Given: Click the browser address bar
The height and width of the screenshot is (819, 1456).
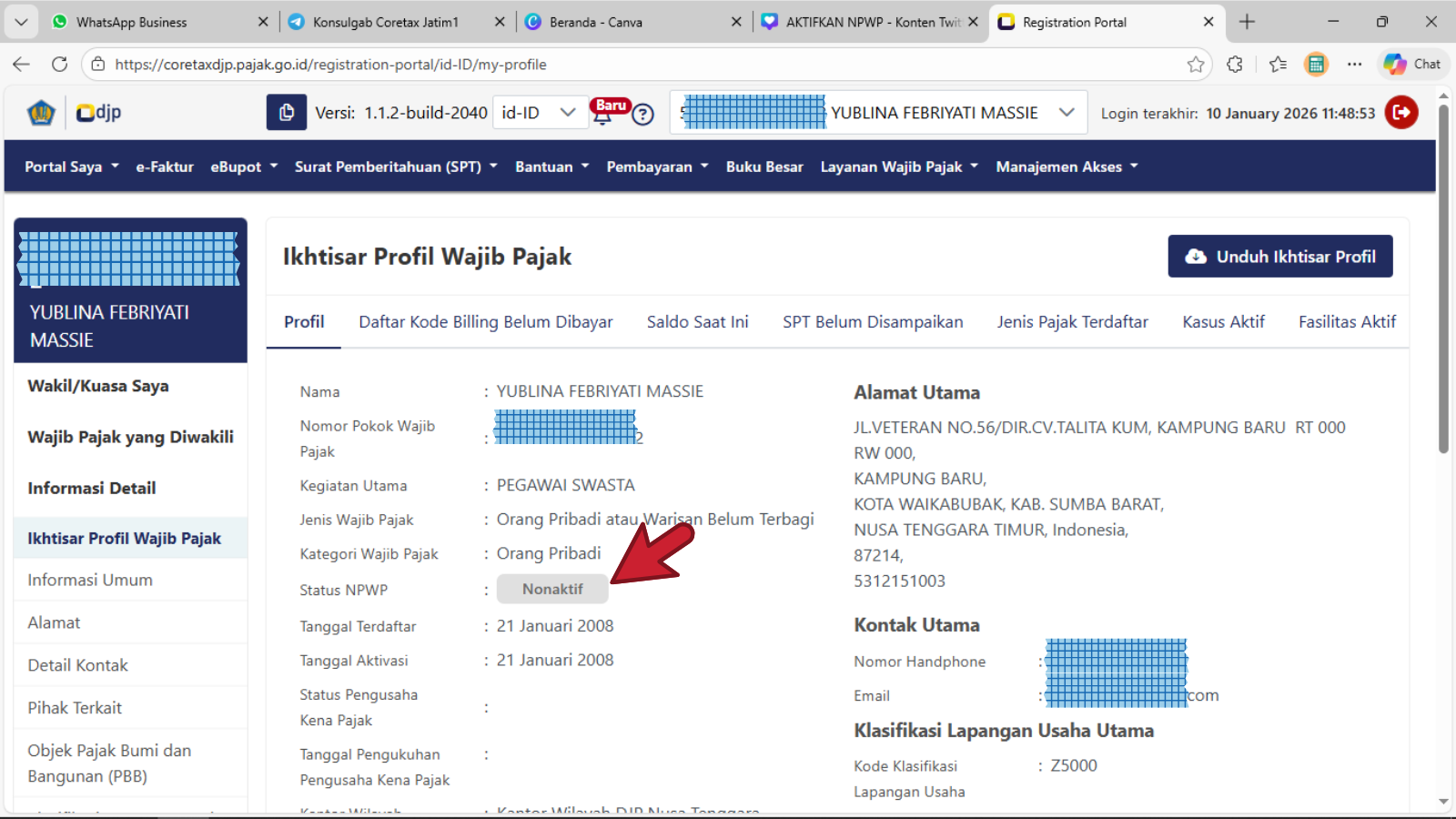Looking at the screenshot, I should click(637, 65).
